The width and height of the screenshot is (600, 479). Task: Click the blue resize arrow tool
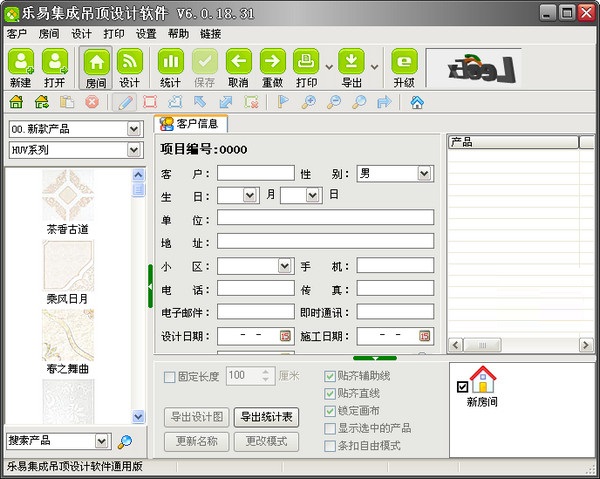click(x=226, y=102)
